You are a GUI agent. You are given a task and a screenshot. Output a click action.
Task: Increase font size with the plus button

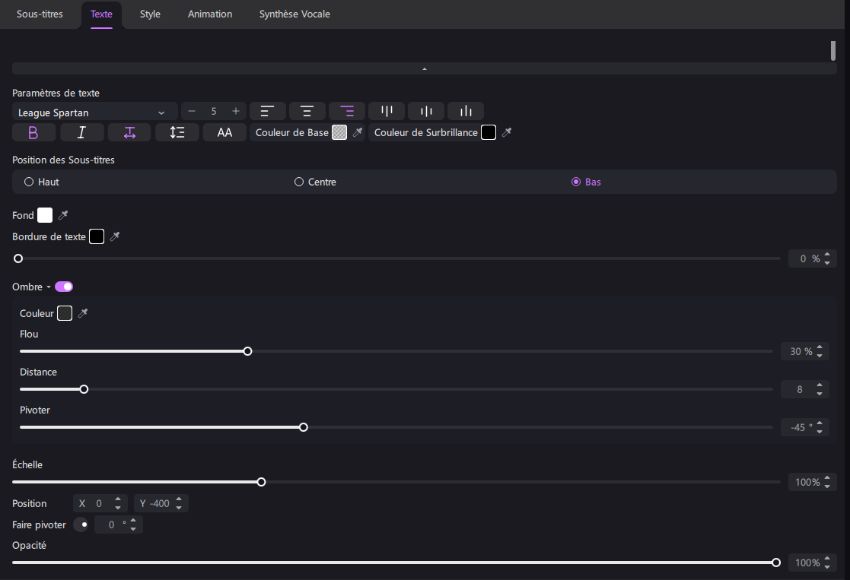(x=236, y=111)
